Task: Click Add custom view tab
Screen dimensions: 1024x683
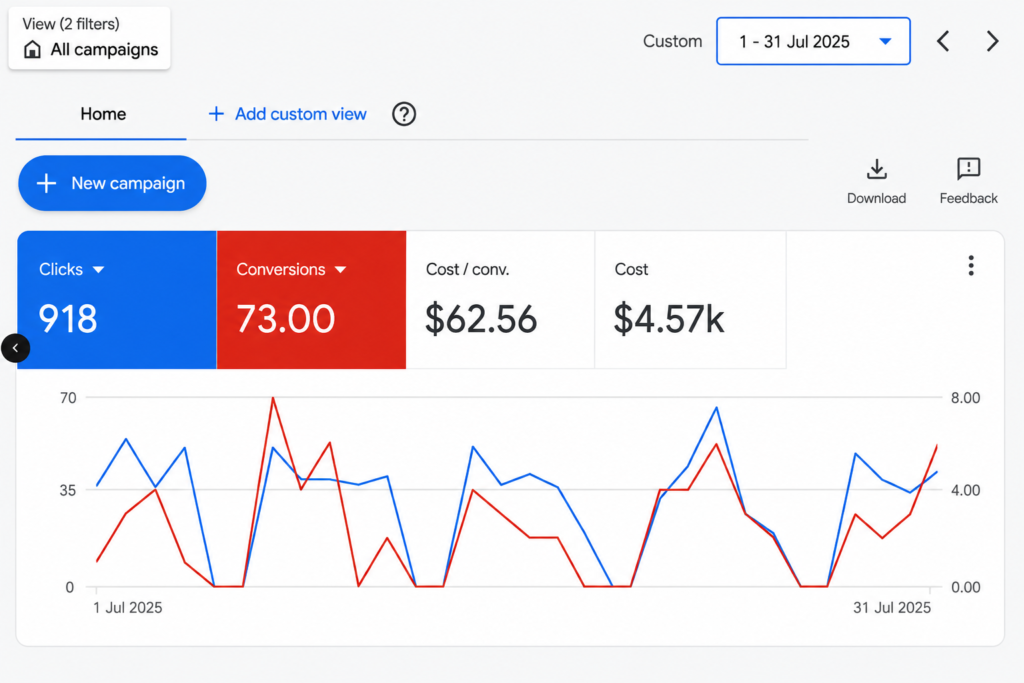Action: point(287,114)
